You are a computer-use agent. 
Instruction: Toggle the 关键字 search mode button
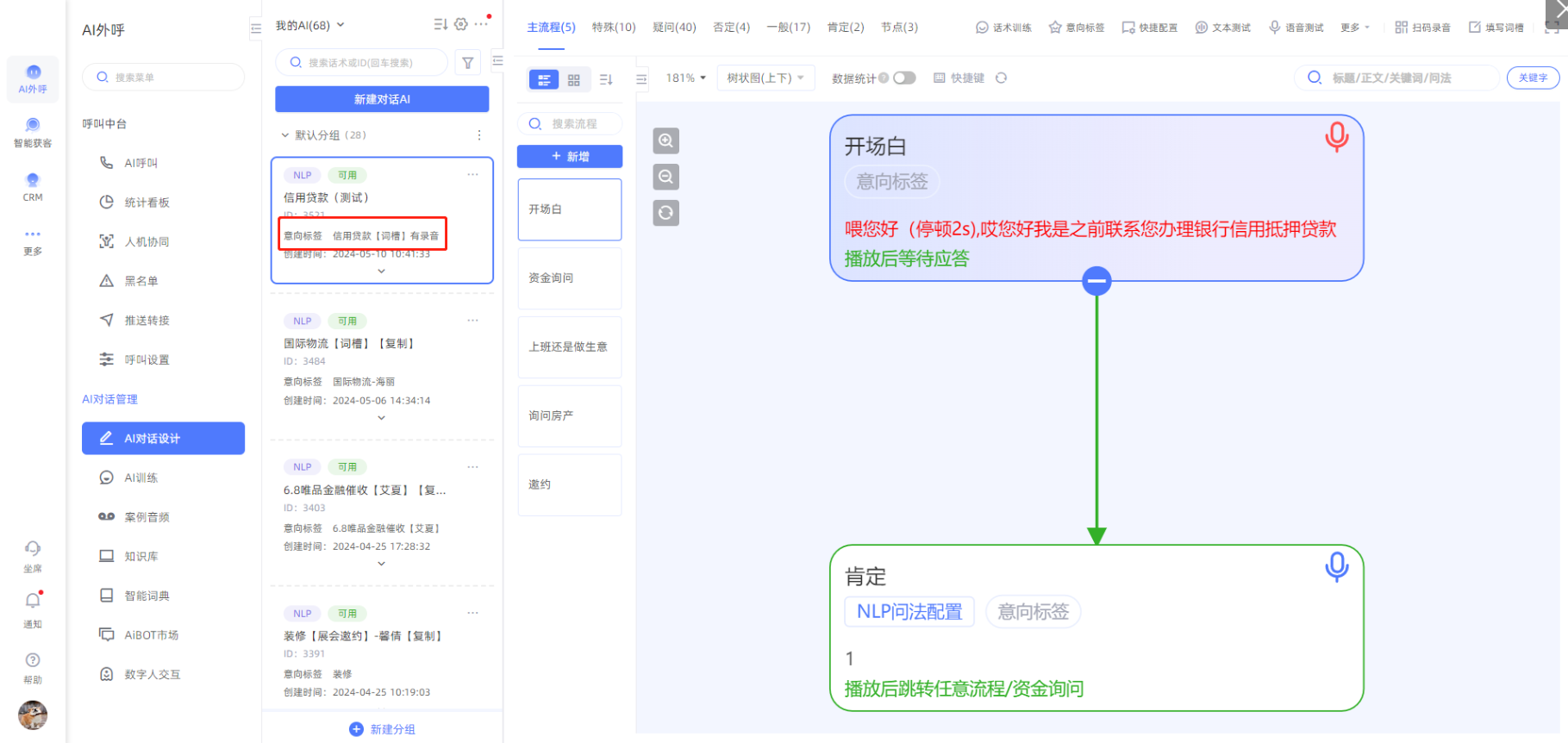(x=1532, y=78)
